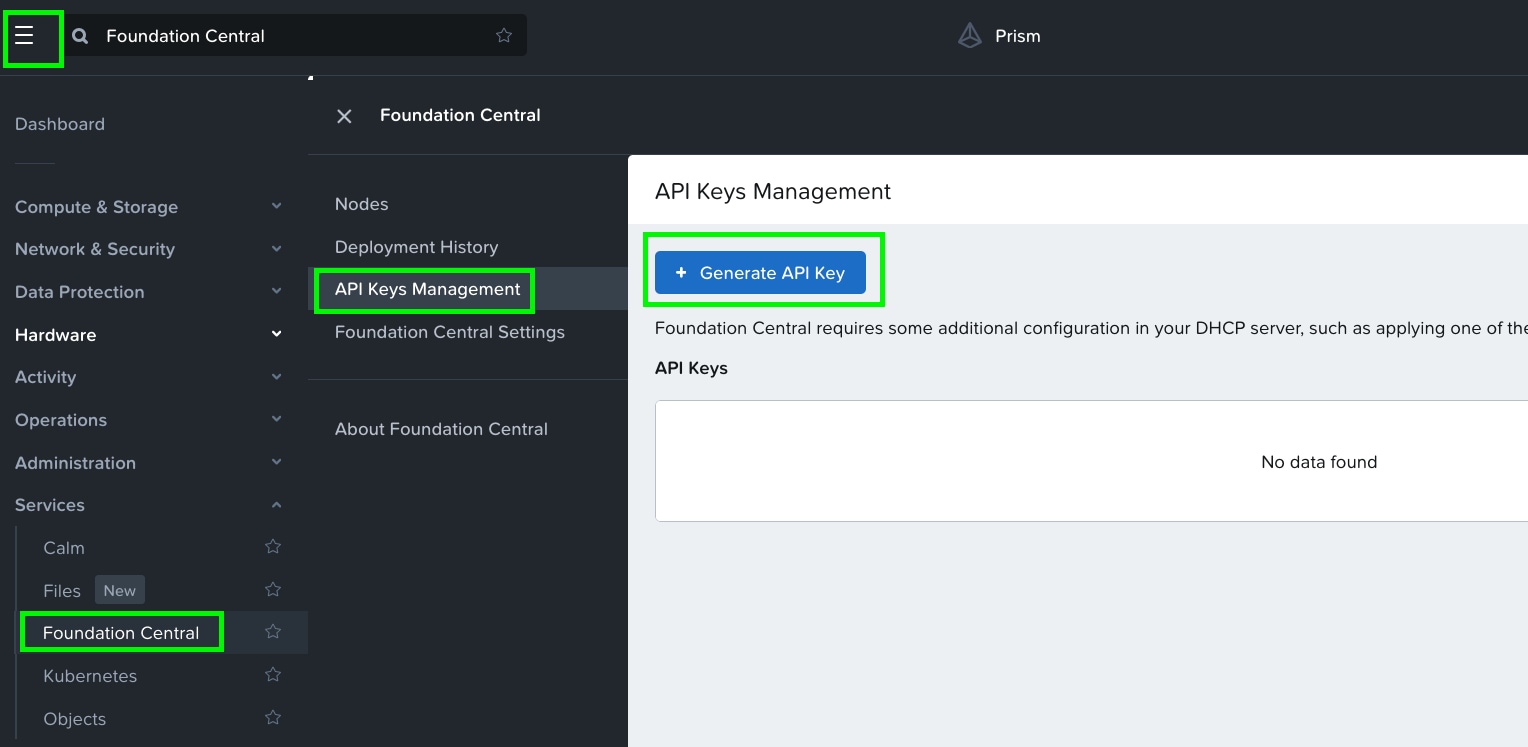Screen dimensions: 1528x747
Task: Open the Nodes page
Action: pos(361,204)
